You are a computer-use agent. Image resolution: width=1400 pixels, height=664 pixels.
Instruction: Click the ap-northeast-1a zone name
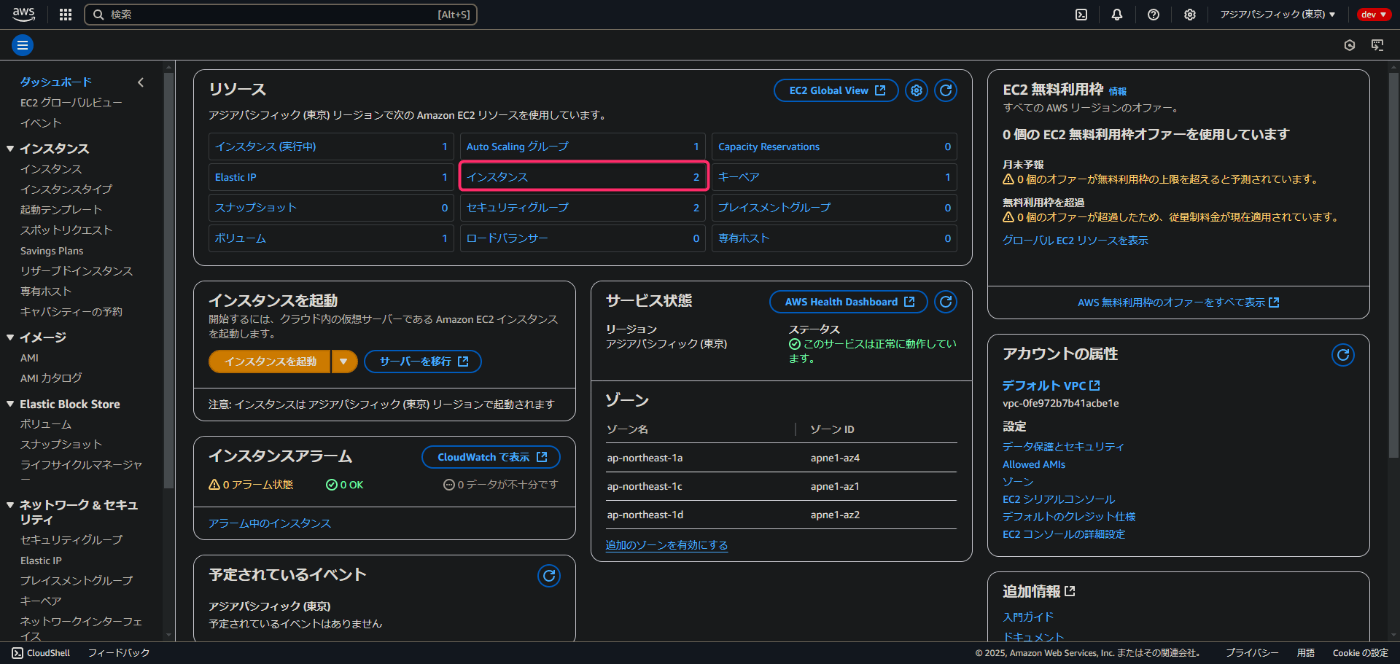645,458
